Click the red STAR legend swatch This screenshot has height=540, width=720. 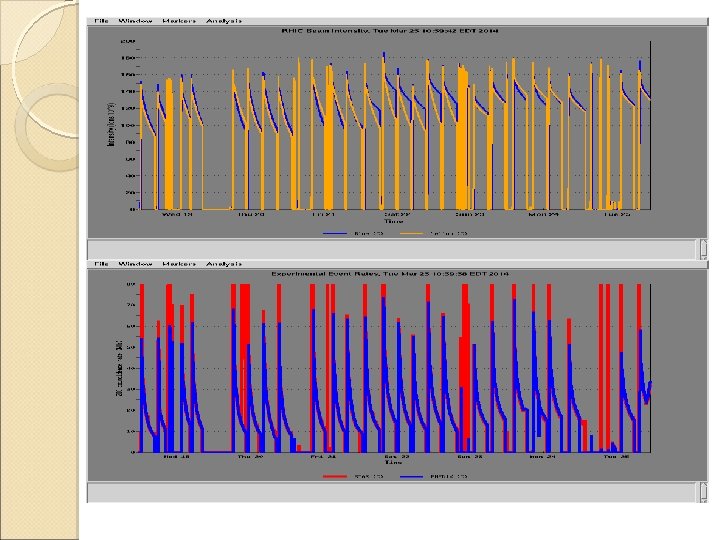pyautogui.click(x=335, y=476)
